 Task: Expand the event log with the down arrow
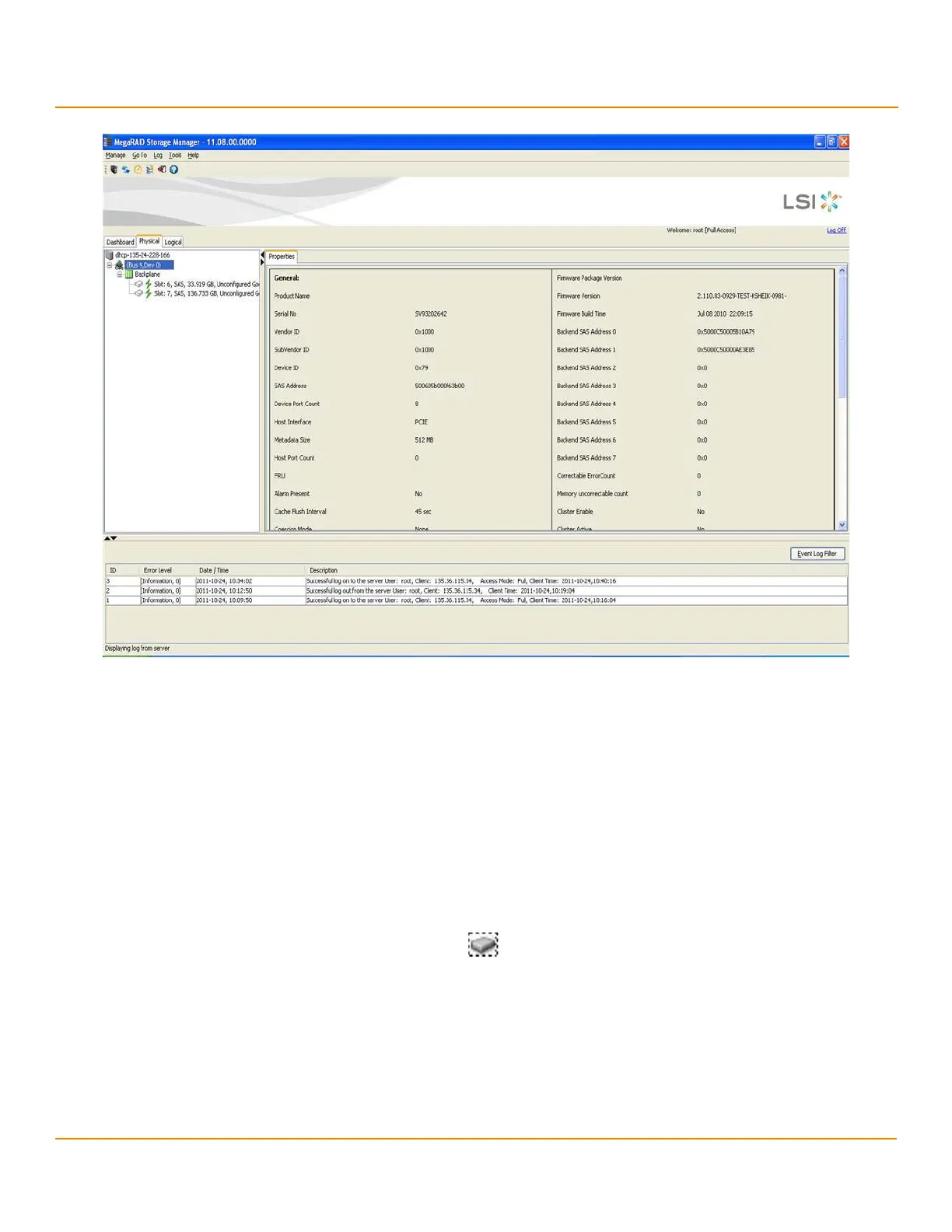(x=114, y=538)
